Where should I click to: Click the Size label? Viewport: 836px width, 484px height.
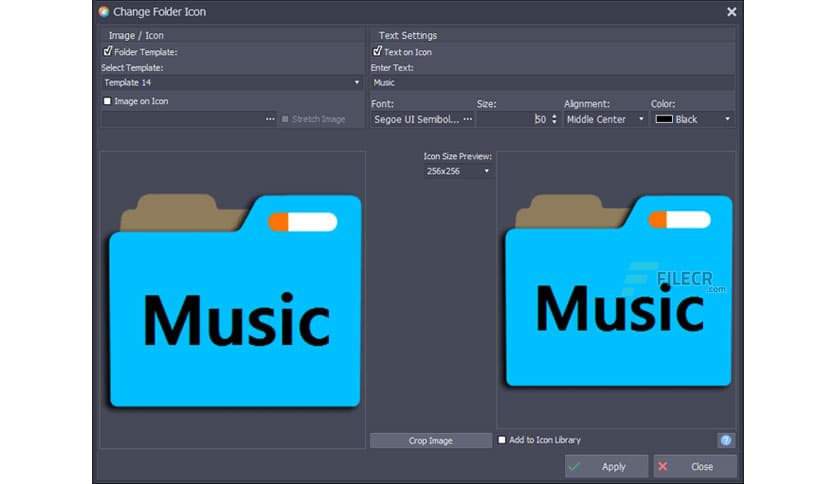[x=486, y=104]
